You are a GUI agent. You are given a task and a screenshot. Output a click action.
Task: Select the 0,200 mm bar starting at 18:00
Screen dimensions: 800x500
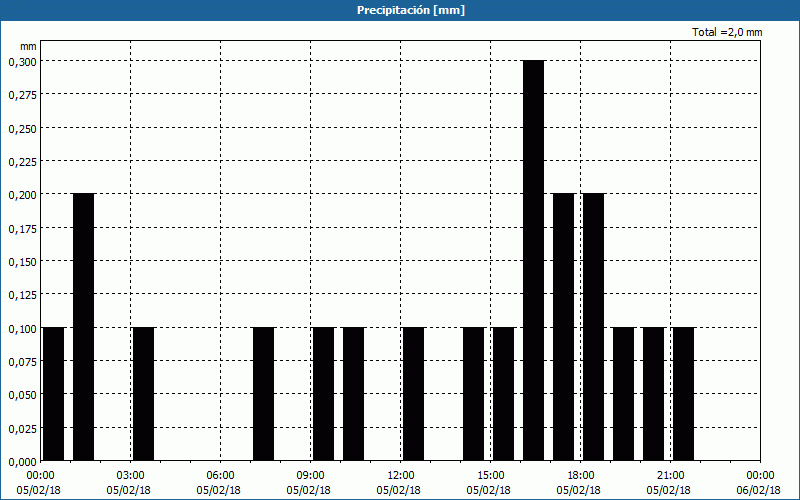pos(594,327)
